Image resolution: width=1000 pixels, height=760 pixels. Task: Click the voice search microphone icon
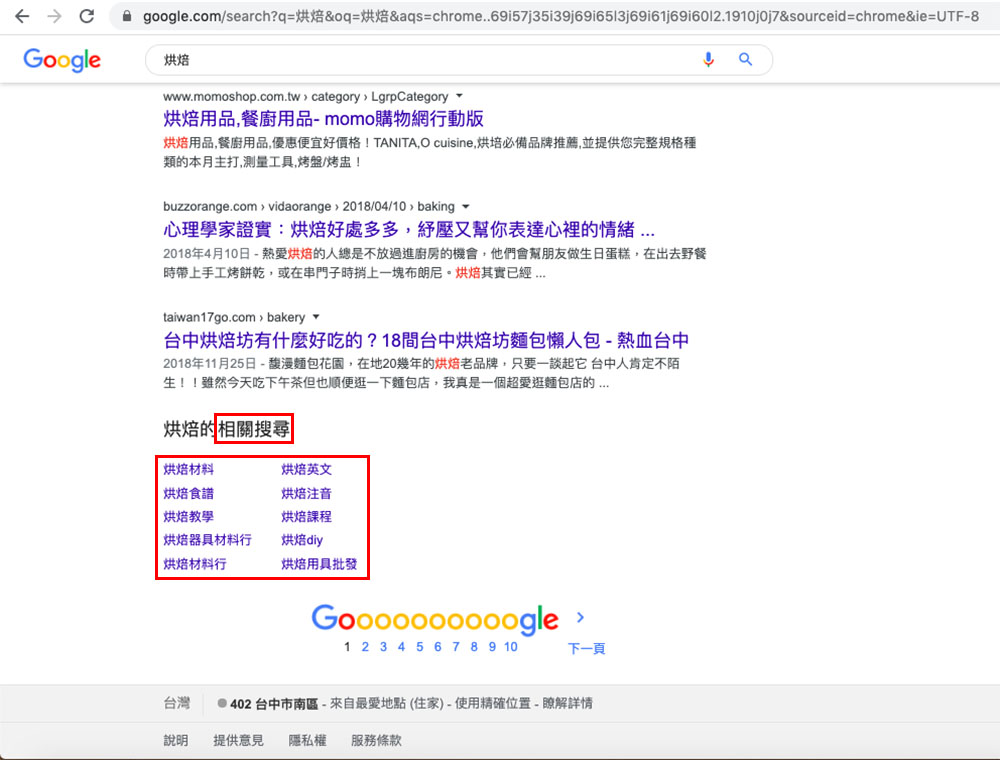pos(709,60)
